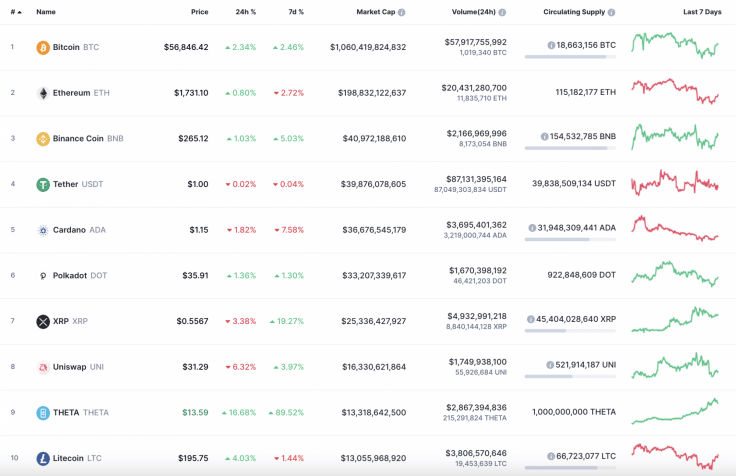This screenshot has width=736, height=476.
Task: Sort the table by 24h % column
Action: tap(245, 12)
